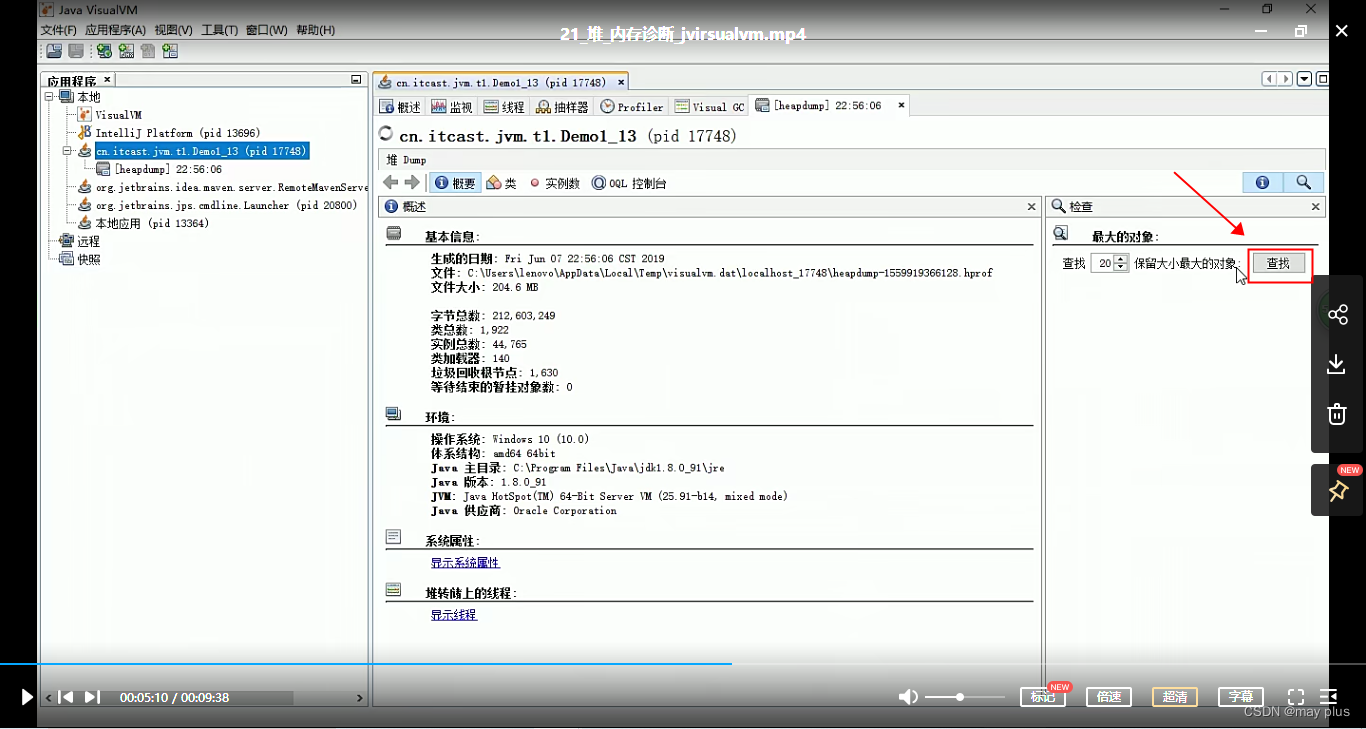Screen dimensions: 1366x729
Task: Select the 类 classes view button
Action: (x=502, y=183)
